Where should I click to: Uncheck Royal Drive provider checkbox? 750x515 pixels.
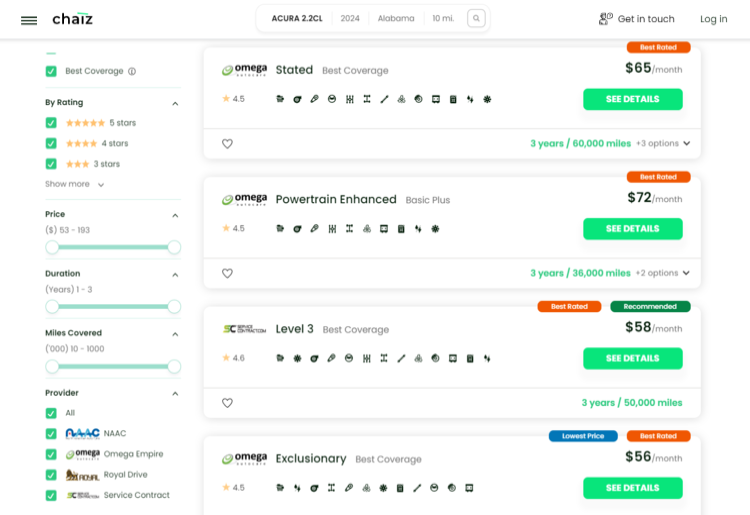click(51, 475)
